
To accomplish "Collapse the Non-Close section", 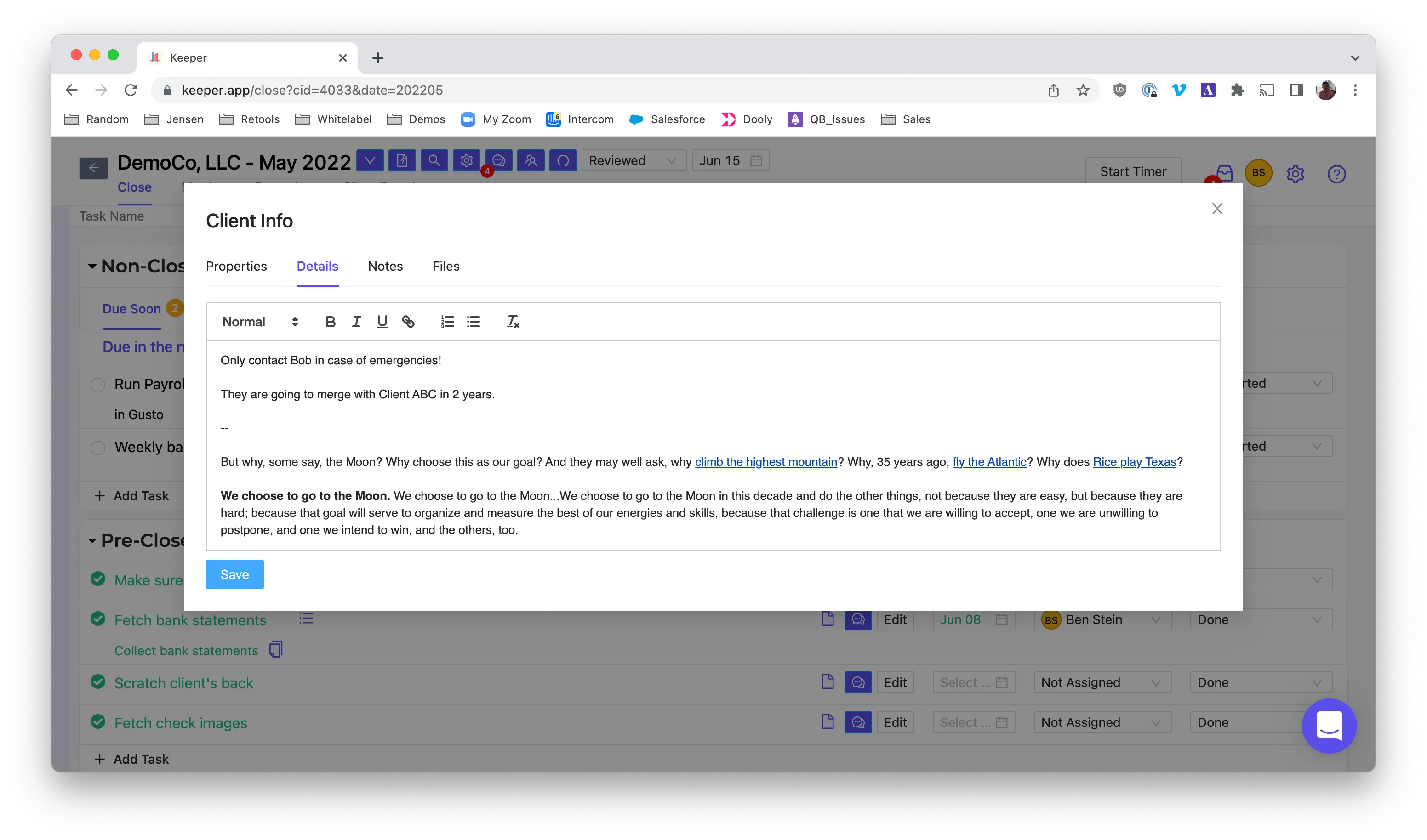I will click(x=92, y=266).
